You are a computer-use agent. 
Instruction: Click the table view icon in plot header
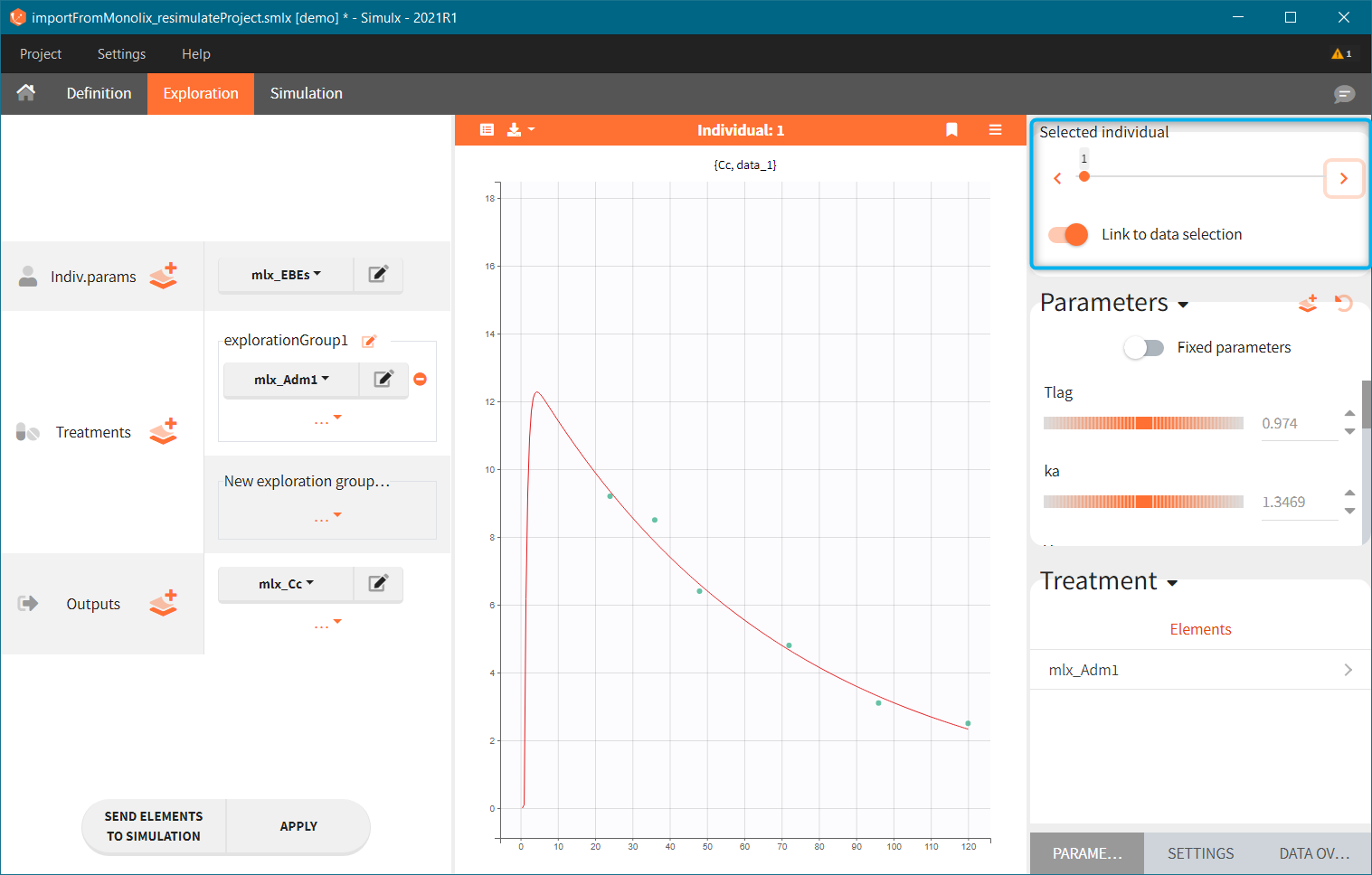pos(487,130)
